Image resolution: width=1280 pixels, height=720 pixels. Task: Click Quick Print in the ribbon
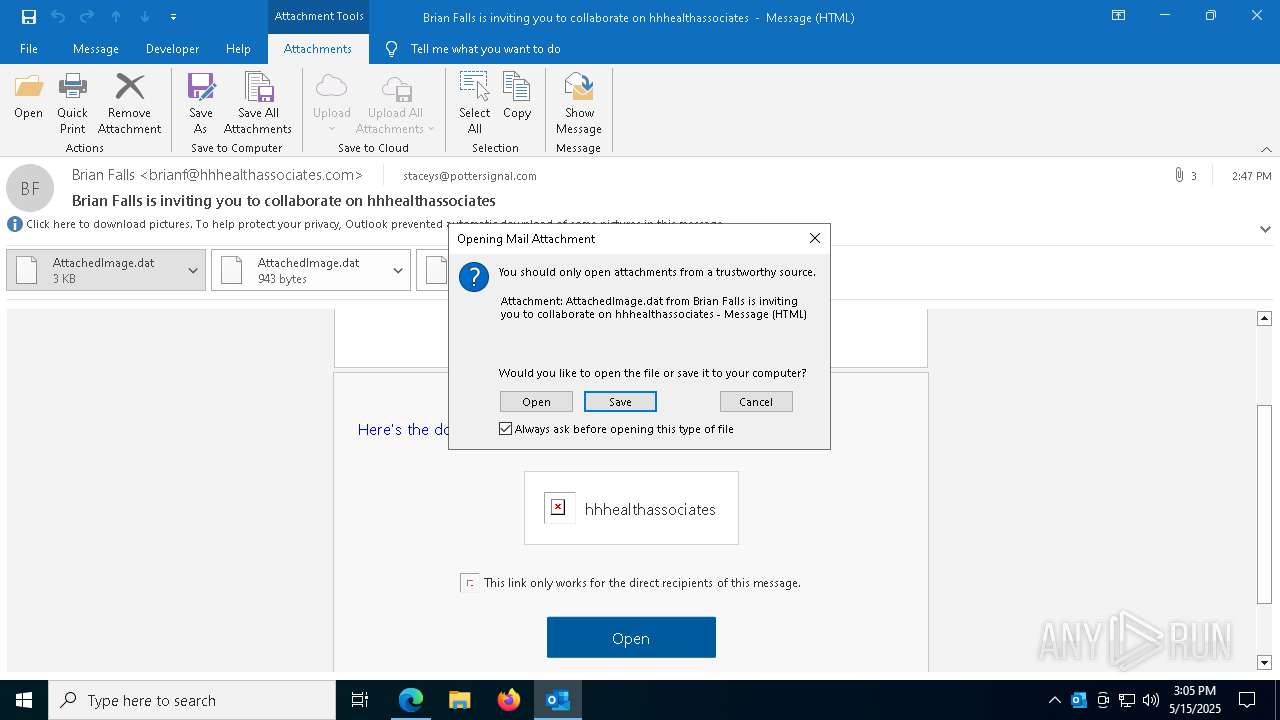(x=72, y=103)
